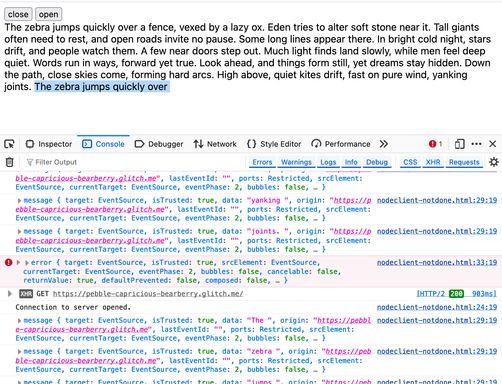The image size is (502, 384).
Task: Click the red error count badge
Action: (436, 144)
